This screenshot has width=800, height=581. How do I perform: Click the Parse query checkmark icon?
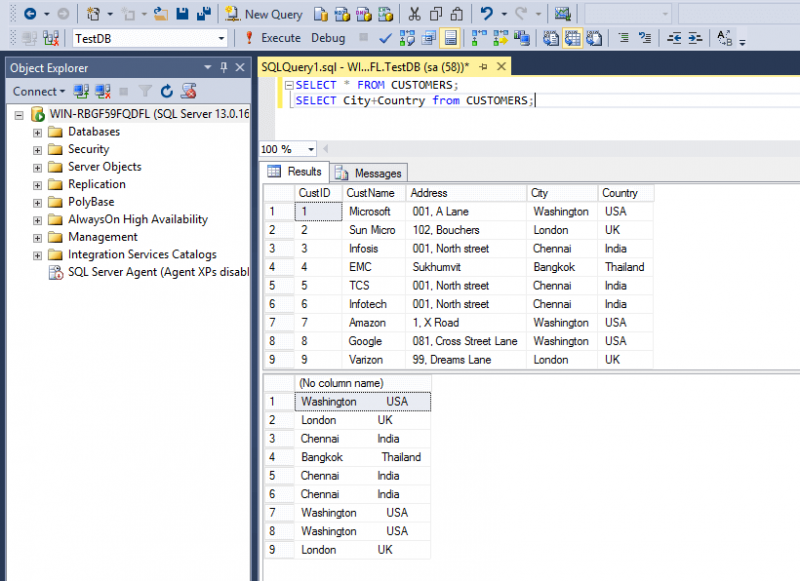[386, 39]
